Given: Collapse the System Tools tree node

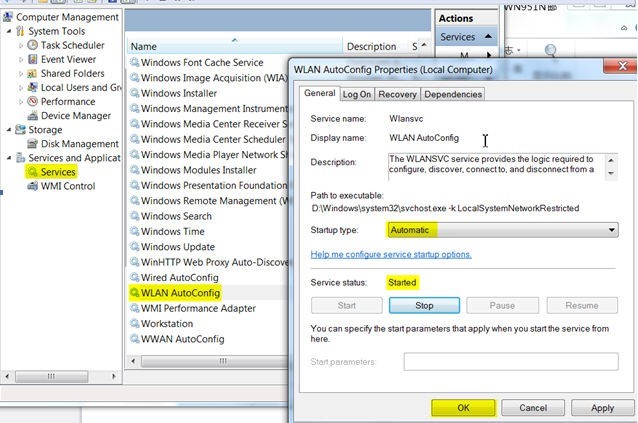Looking at the screenshot, I should tap(8, 31).
